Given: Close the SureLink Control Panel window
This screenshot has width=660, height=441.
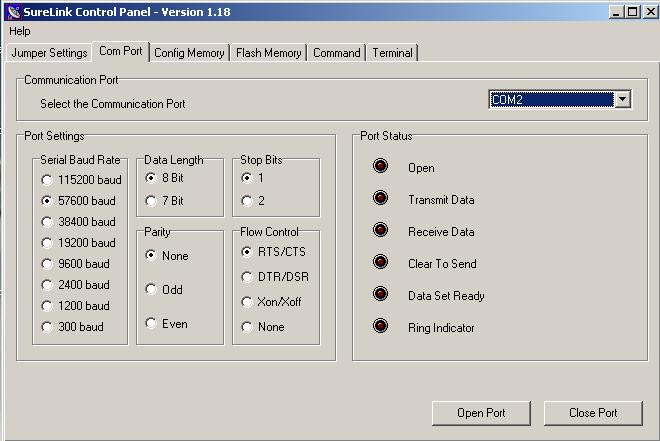Looking at the screenshot, I should coord(650,12).
